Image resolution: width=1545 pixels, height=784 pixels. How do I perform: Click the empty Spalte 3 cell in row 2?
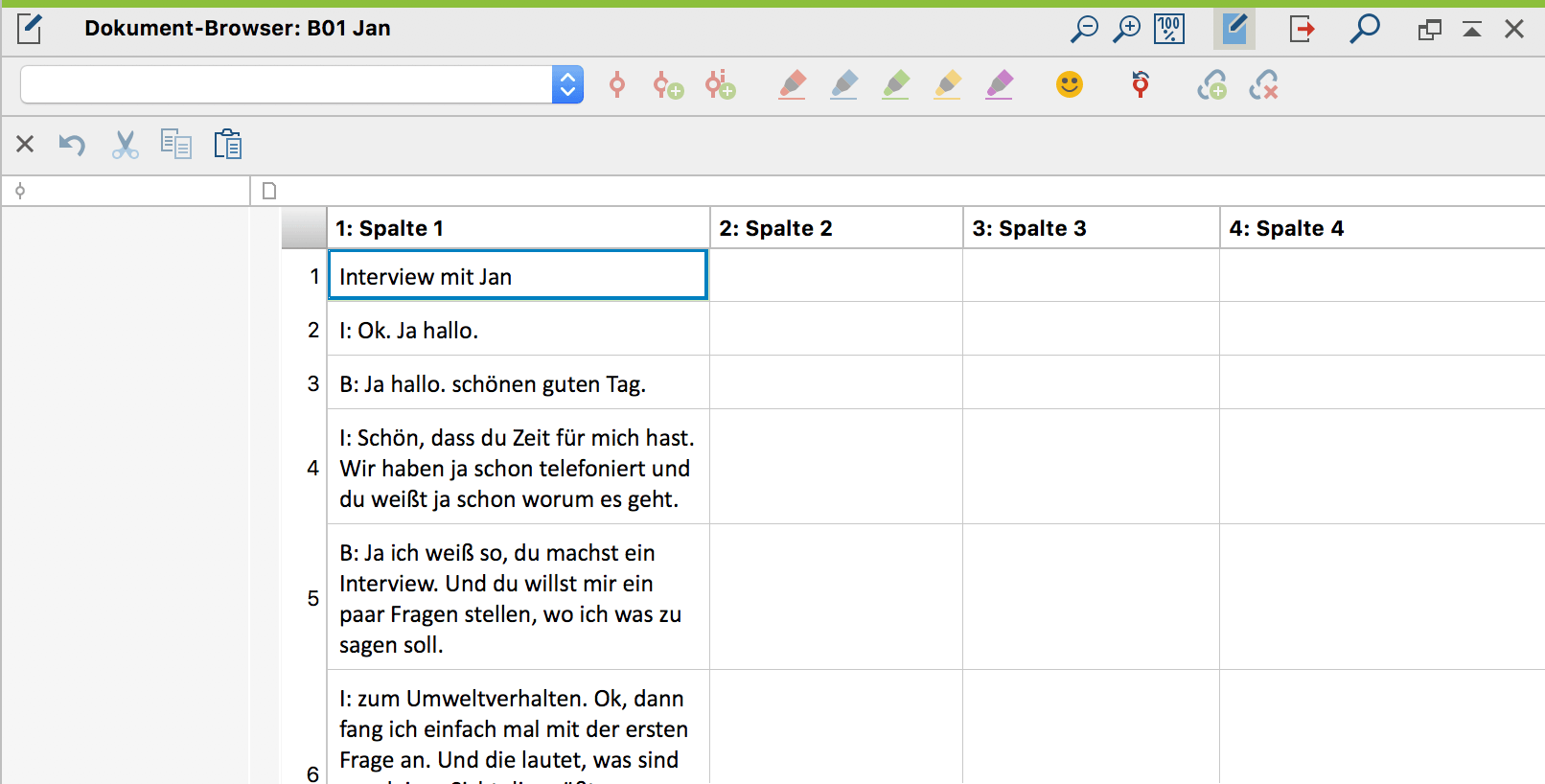click(x=1092, y=330)
